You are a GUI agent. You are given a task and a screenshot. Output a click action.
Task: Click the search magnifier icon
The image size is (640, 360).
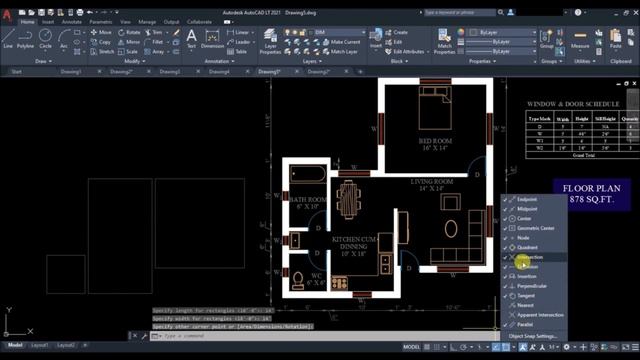[x=500, y=13]
